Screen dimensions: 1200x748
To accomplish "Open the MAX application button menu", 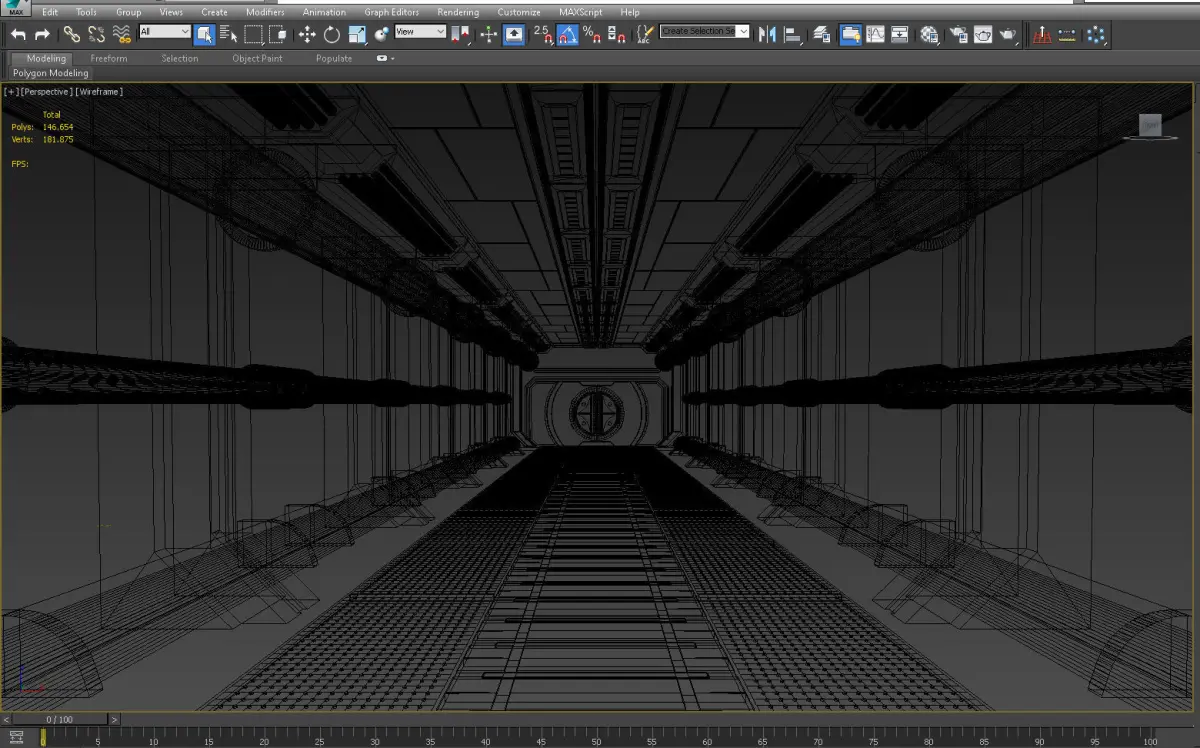I will tap(14, 9).
